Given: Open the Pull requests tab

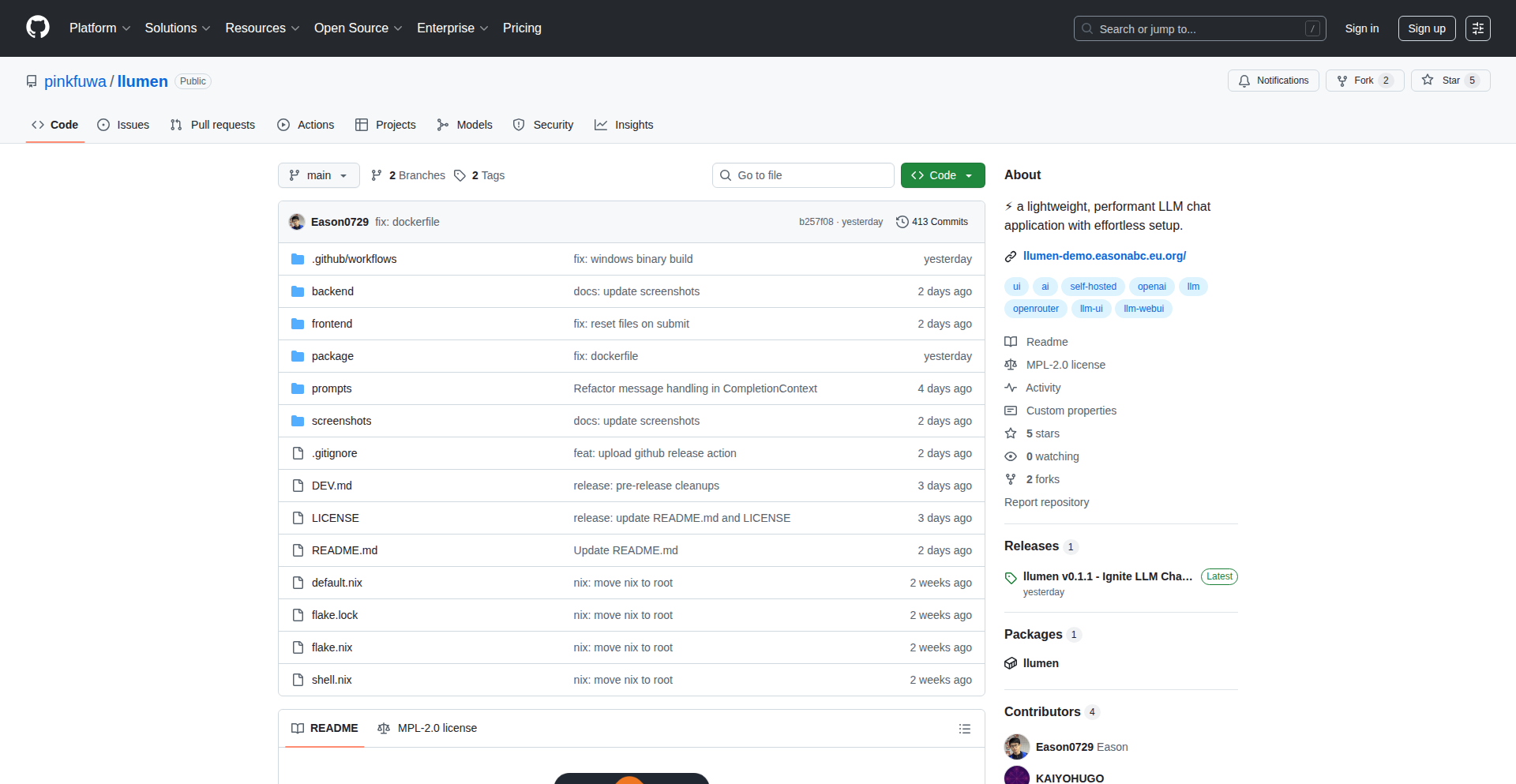Looking at the screenshot, I should 212,125.
